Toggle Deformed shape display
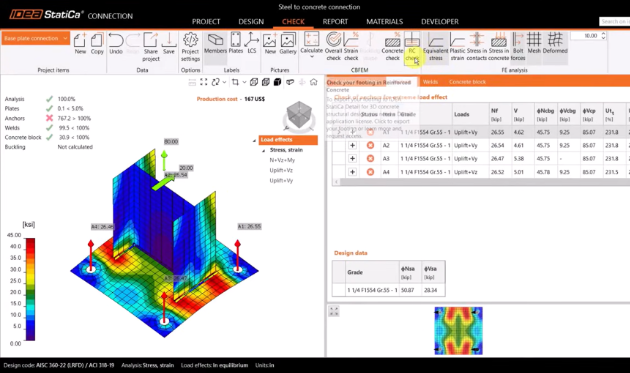Image resolution: width=630 pixels, height=373 pixels. (x=555, y=43)
